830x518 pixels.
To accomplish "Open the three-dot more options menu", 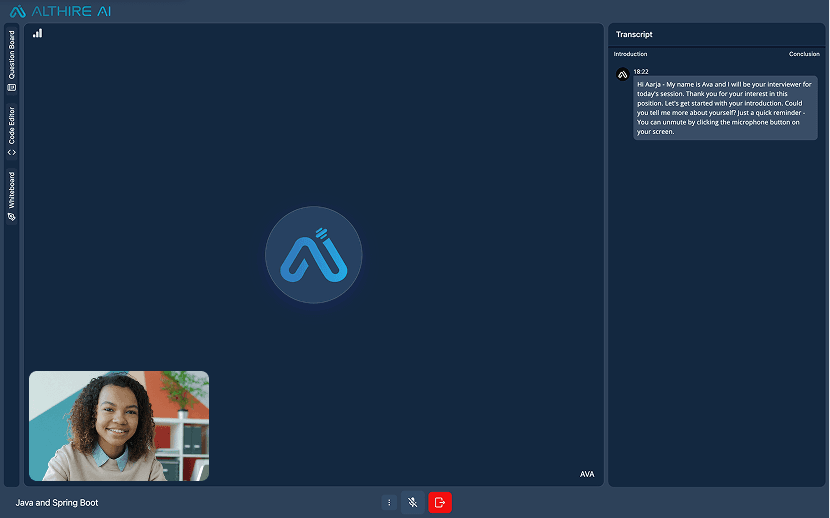I will (x=389, y=503).
